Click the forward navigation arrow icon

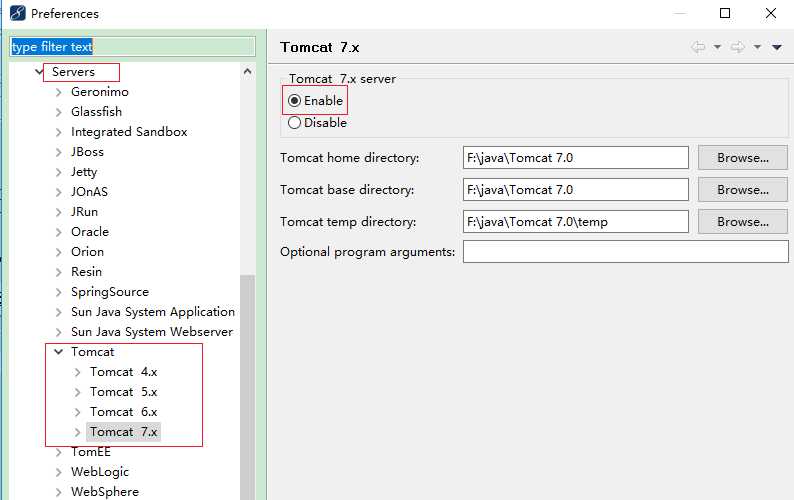738,47
